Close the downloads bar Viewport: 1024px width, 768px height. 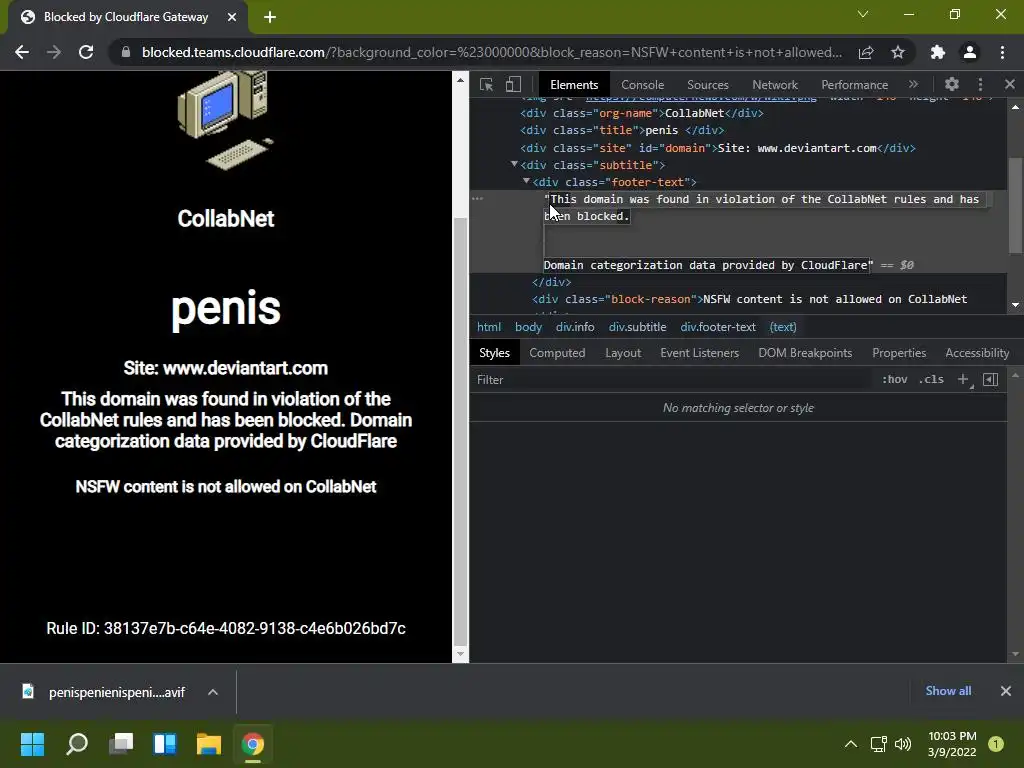[x=1006, y=691]
